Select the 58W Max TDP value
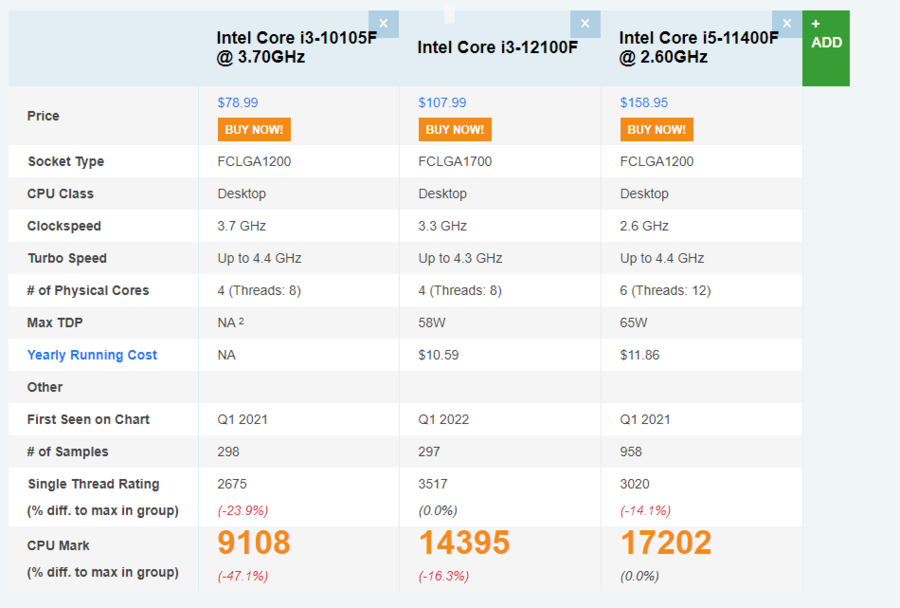 pyautogui.click(x=432, y=323)
